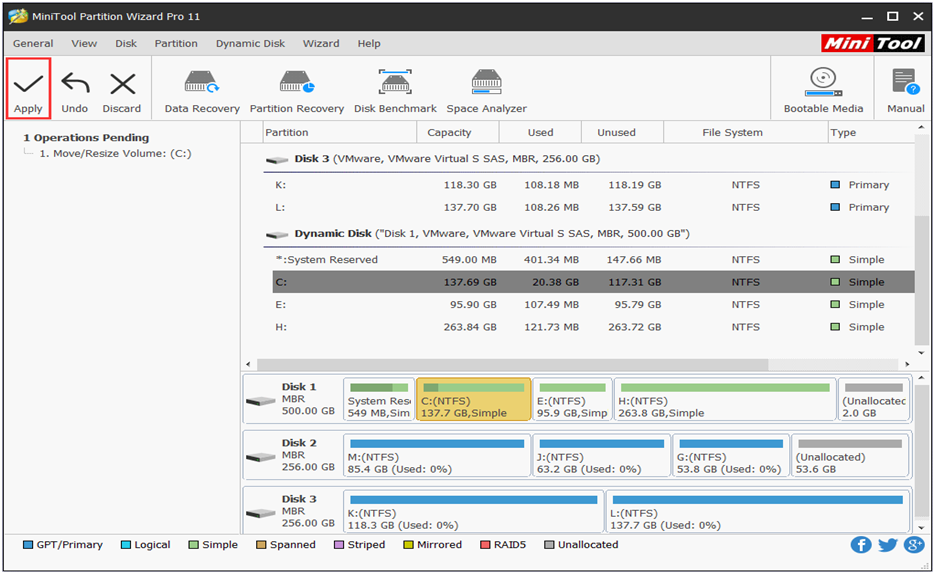The width and height of the screenshot is (935, 574).
Task: Select H:(NTFS) 263.8 GB block
Action: (725, 399)
